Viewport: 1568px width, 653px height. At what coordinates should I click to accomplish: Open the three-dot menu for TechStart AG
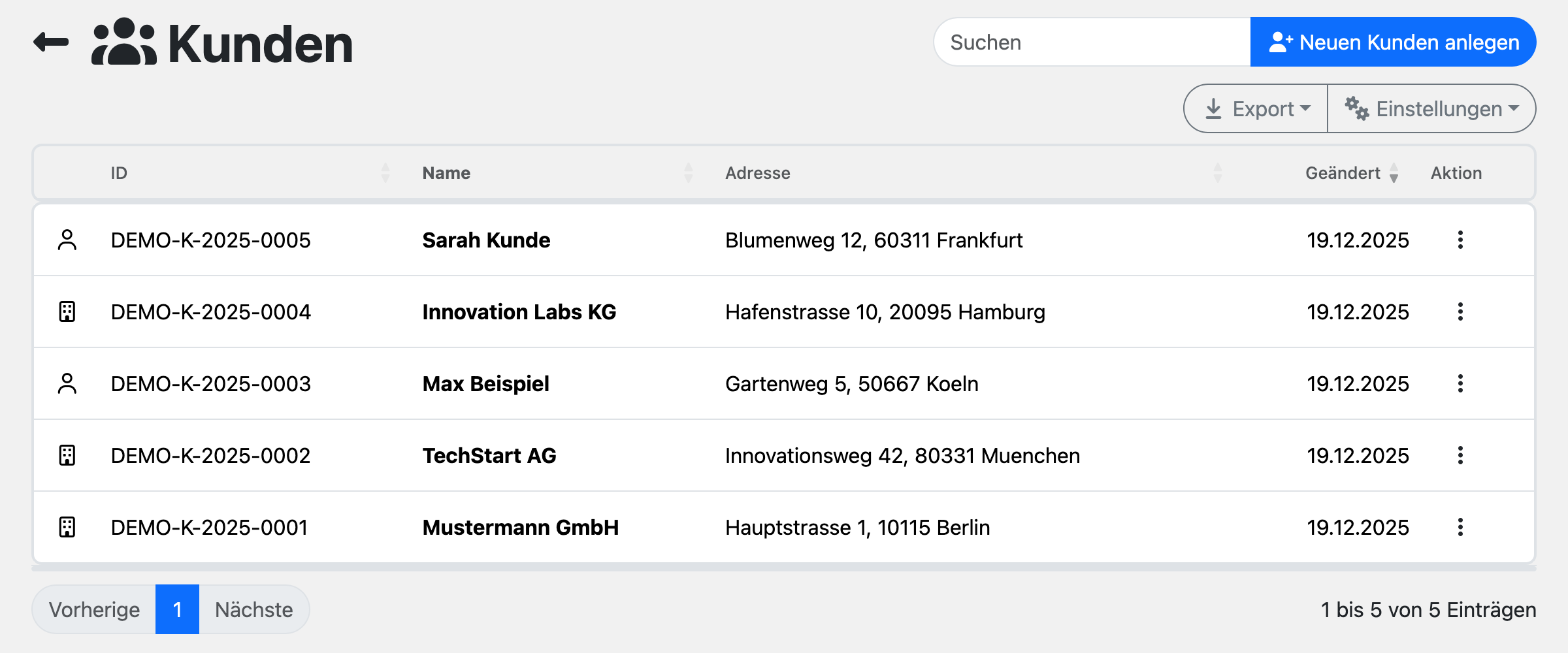coord(1460,456)
